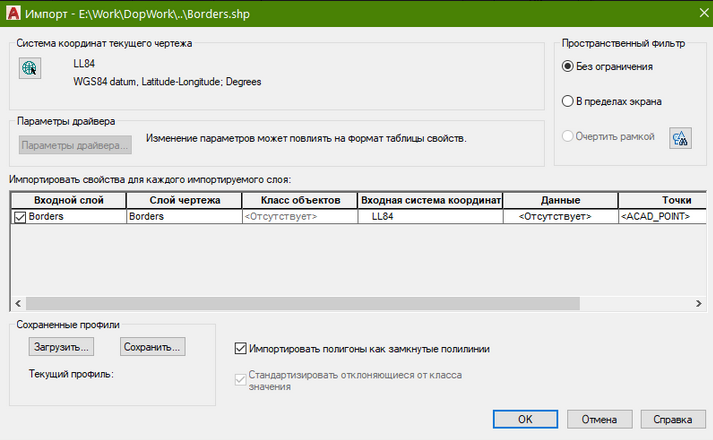This screenshot has width=713, height=440.
Task: Click the select window area icon
Action: pos(681,138)
